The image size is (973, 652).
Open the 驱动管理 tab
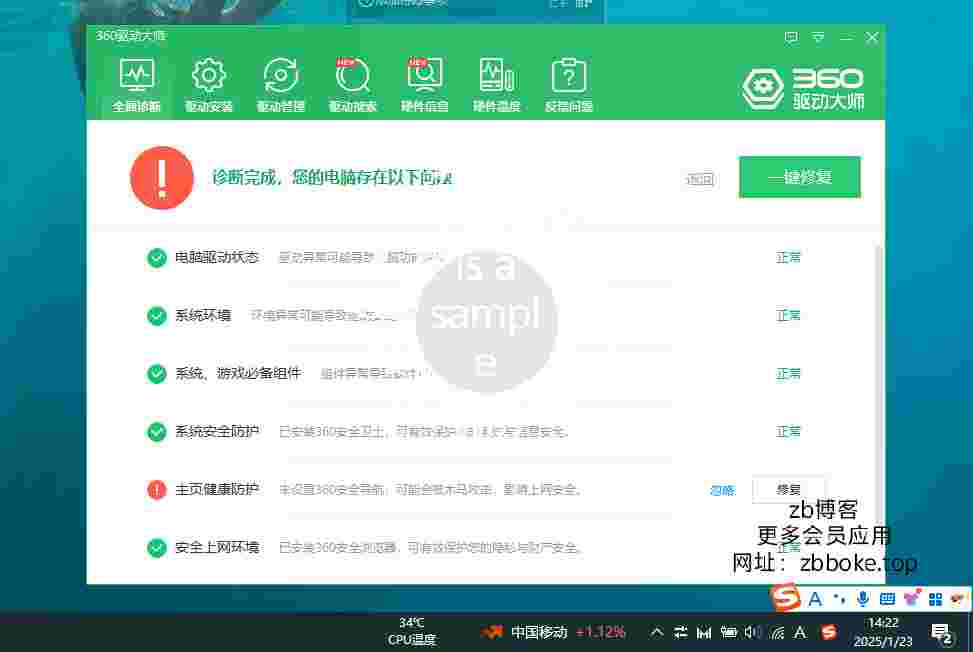(280, 86)
